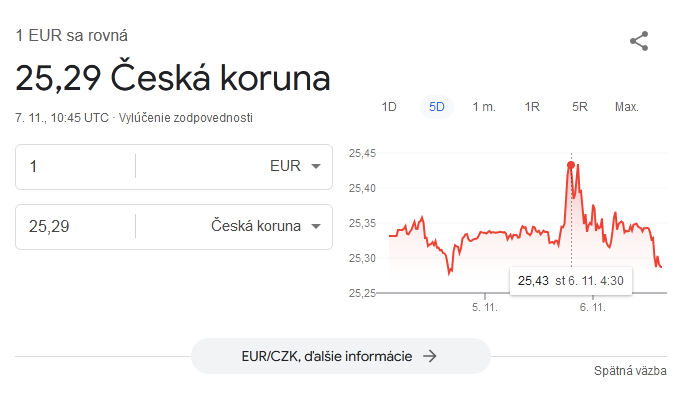Focus the EUR amount field showing 1
Viewport: 693px width, 403px height.
pos(76,167)
